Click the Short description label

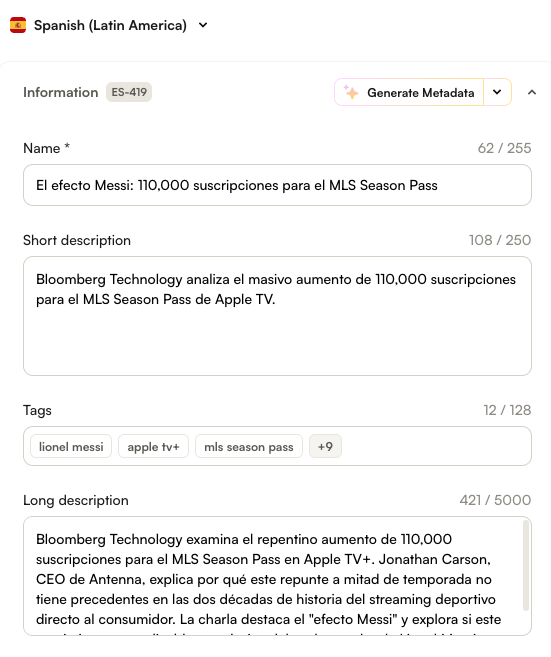77,241
